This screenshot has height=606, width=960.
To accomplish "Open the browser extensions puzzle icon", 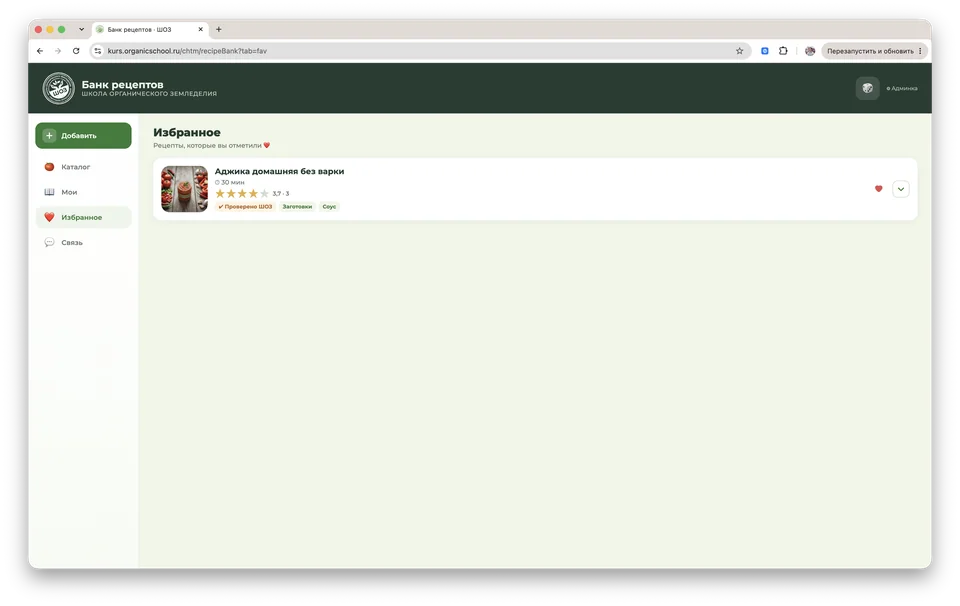I will [783, 51].
